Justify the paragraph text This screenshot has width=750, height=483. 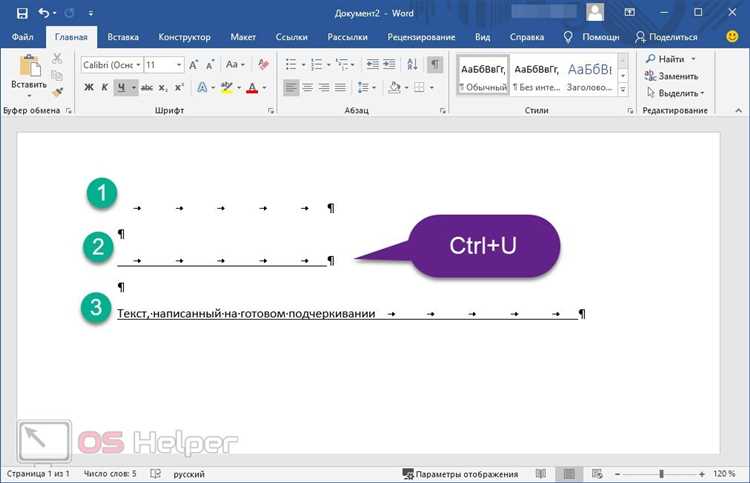click(x=340, y=87)
